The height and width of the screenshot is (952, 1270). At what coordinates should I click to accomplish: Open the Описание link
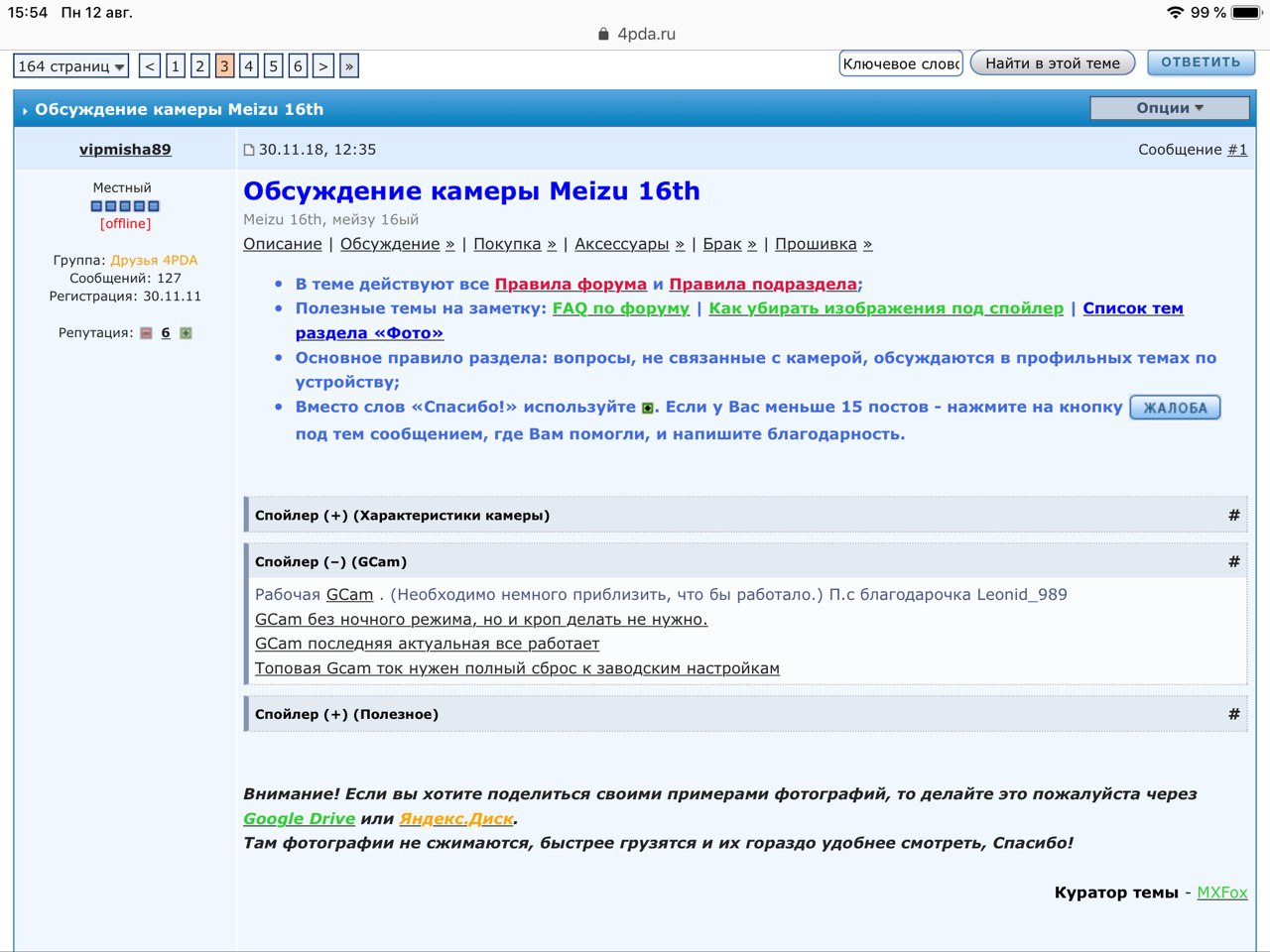pyautogui.click(x=283, y=244)
